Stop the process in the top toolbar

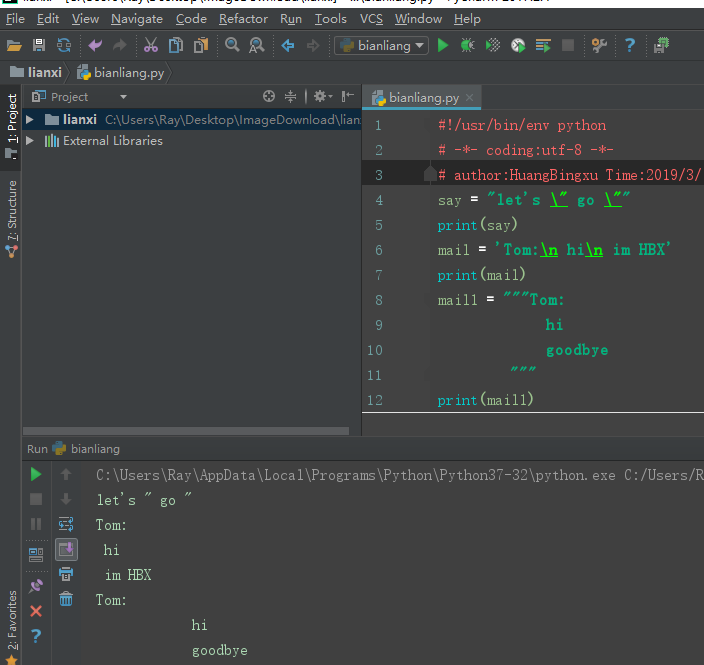[568, 45]
